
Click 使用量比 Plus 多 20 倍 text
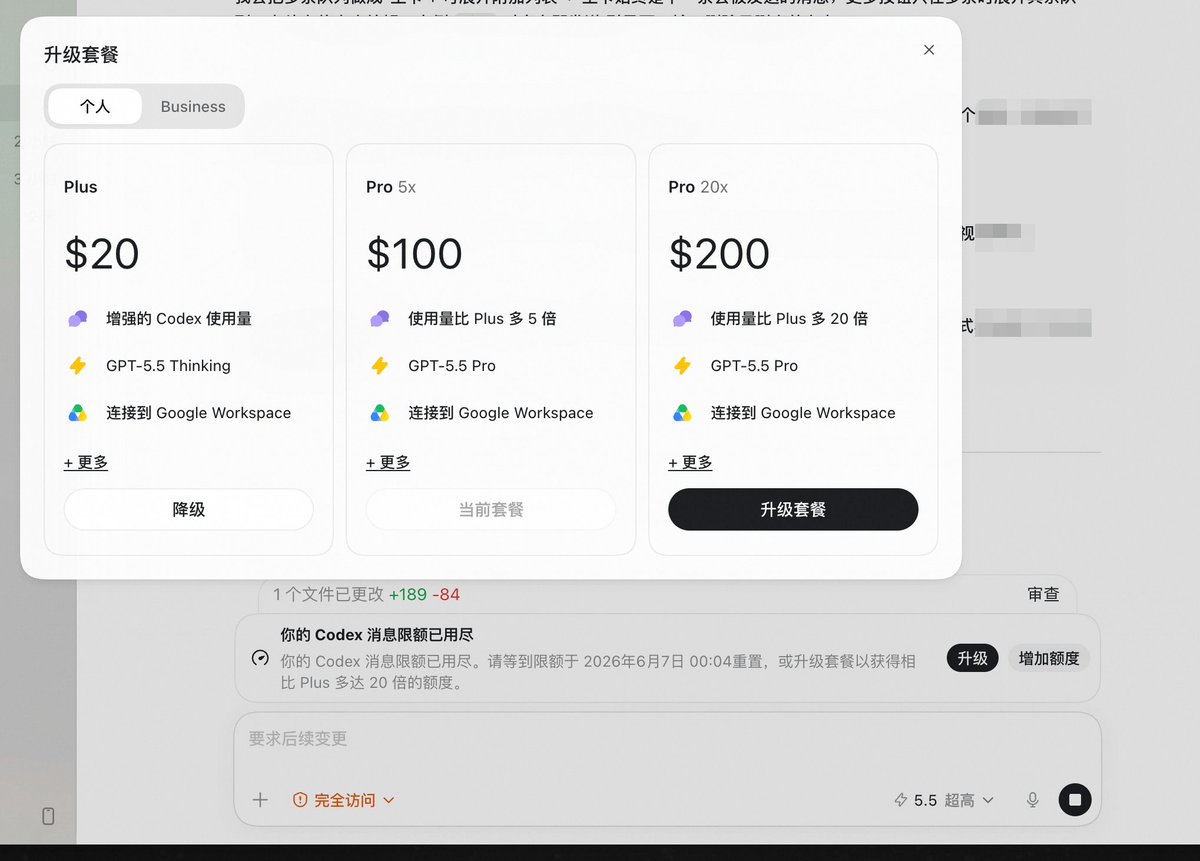tap(789, 319)
